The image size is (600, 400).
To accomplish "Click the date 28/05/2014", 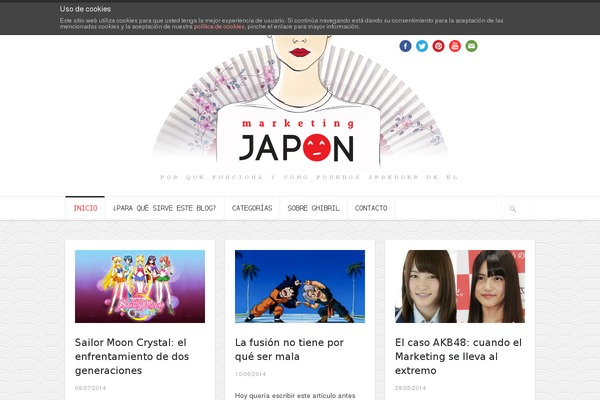I will 410,388.
